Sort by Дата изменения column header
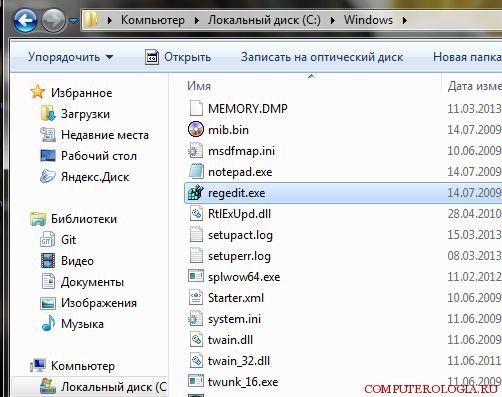 point(475,86)
